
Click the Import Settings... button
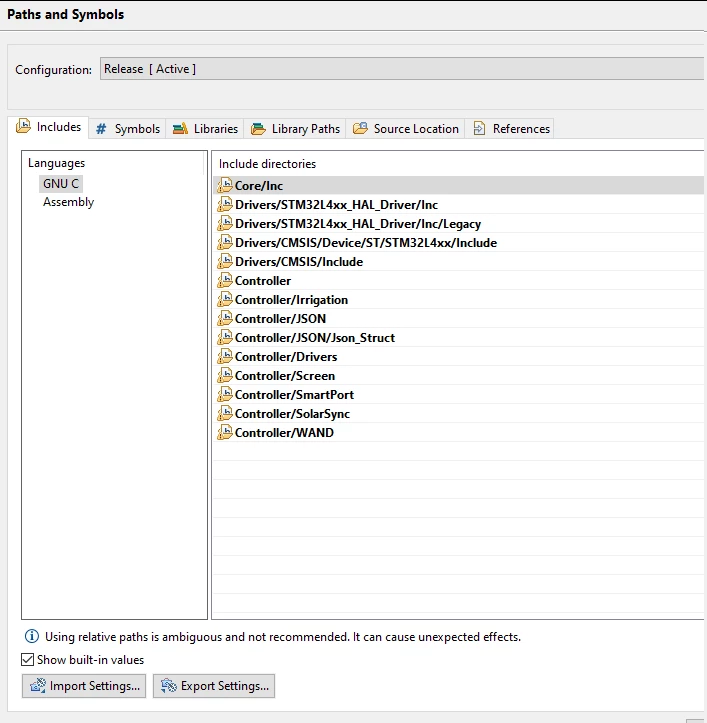click(x=84, y=686)
